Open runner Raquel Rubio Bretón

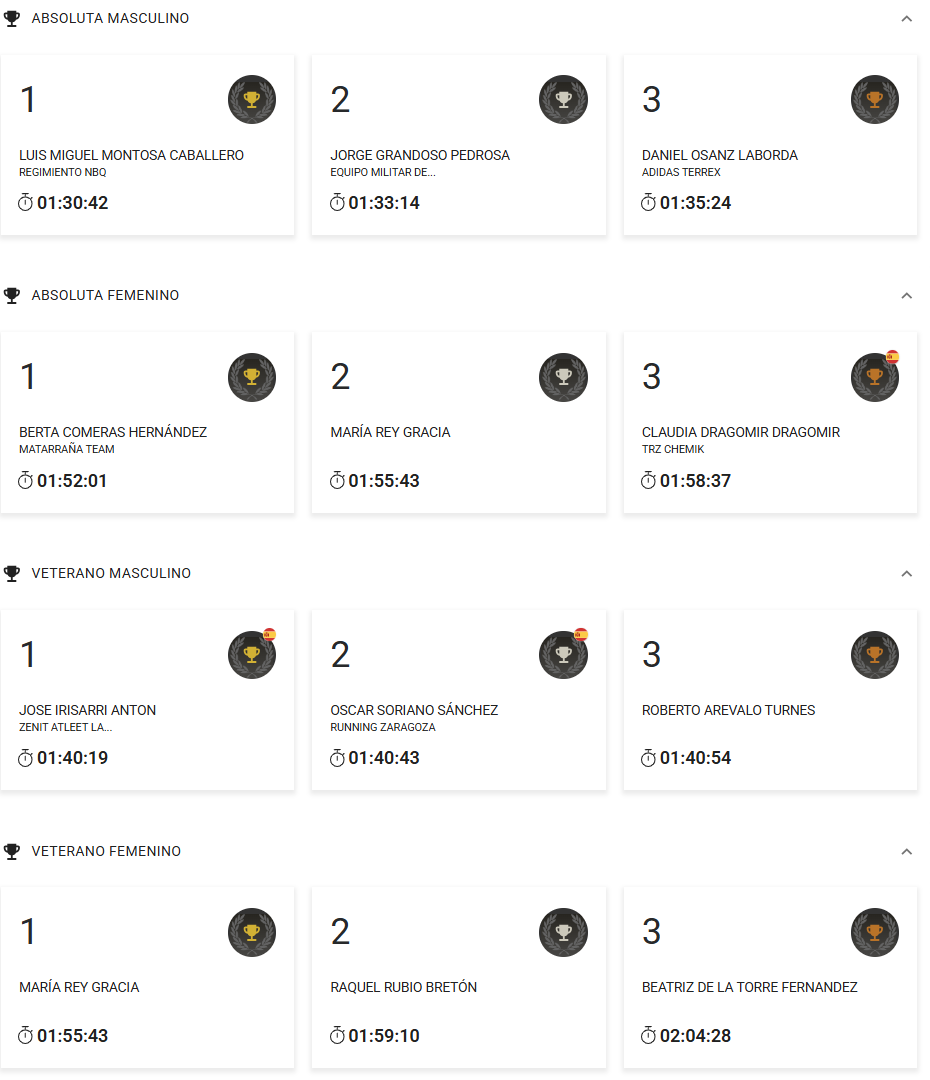click(404, 988)
